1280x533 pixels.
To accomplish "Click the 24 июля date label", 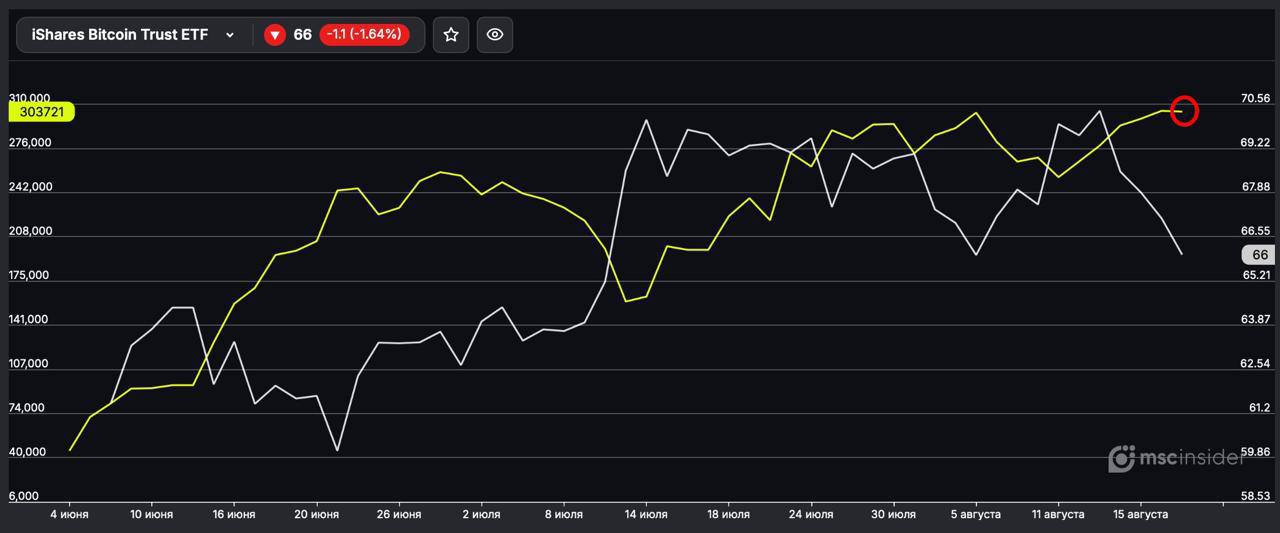I will (811, 514).
